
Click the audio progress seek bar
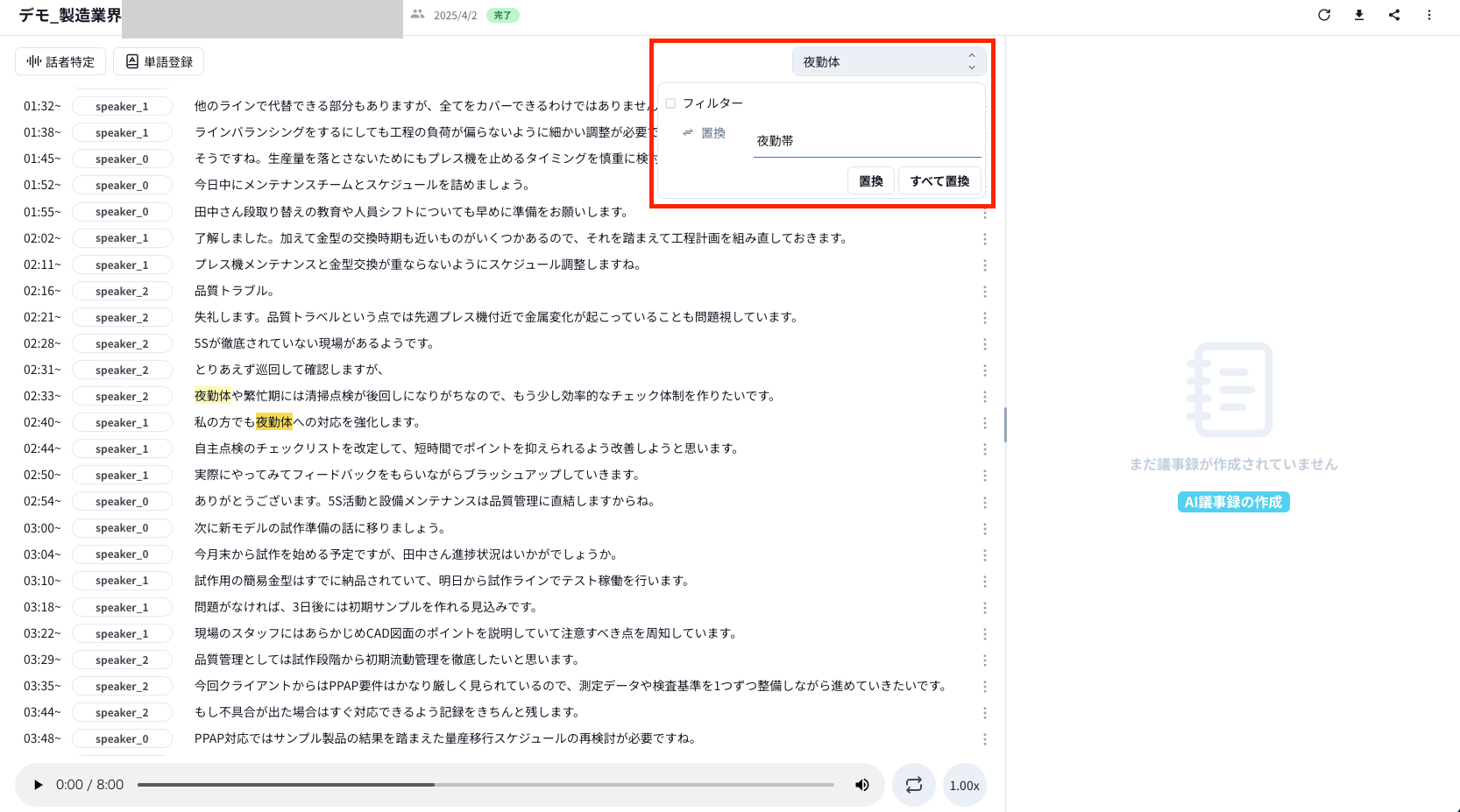[485, 785]
